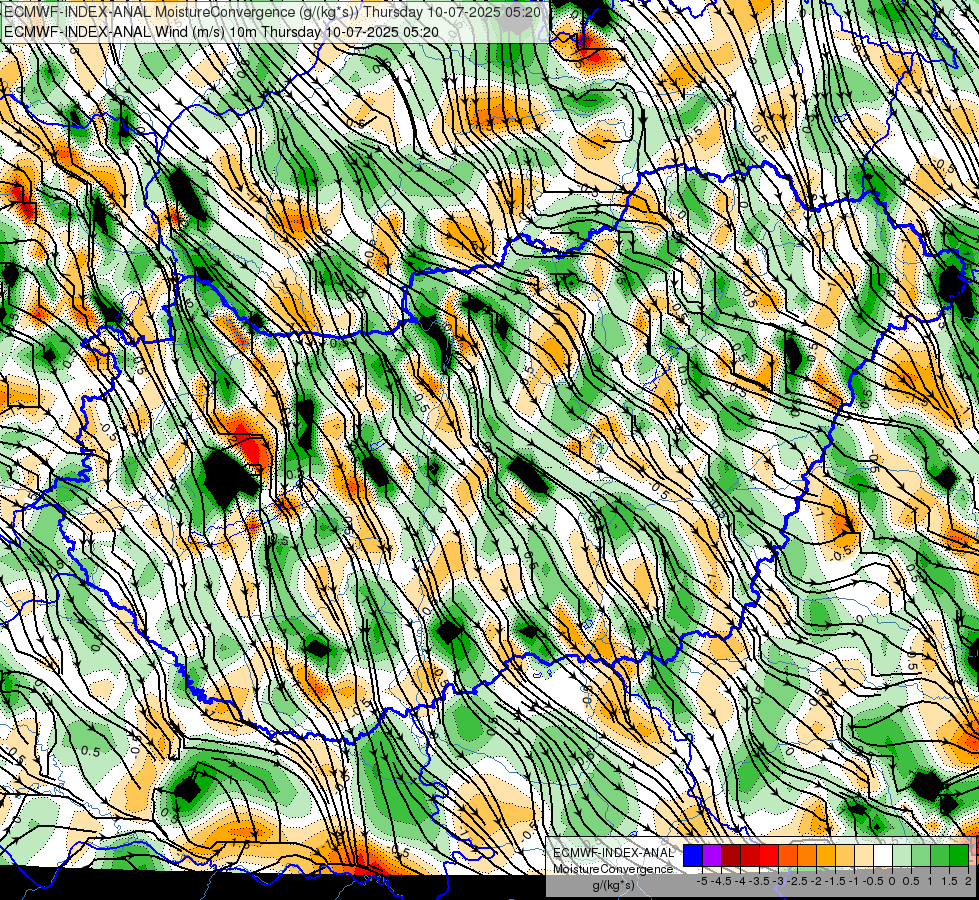Click the white swatch between -0.5 and 0
The height and width of the screenshot is (900, 979).
tap(883, 856)
